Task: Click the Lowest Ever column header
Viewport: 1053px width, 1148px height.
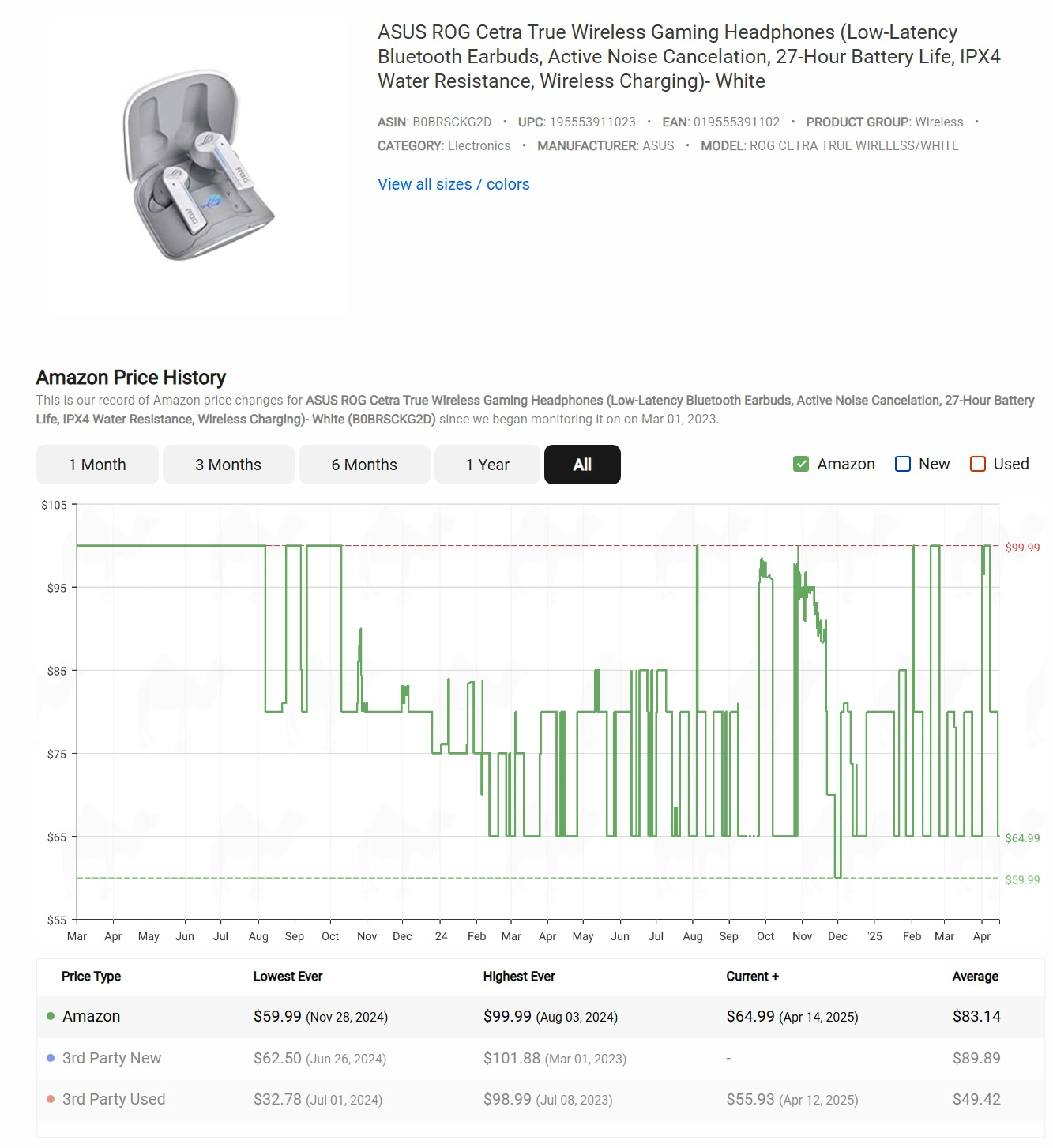Action: tap(288, 976)
